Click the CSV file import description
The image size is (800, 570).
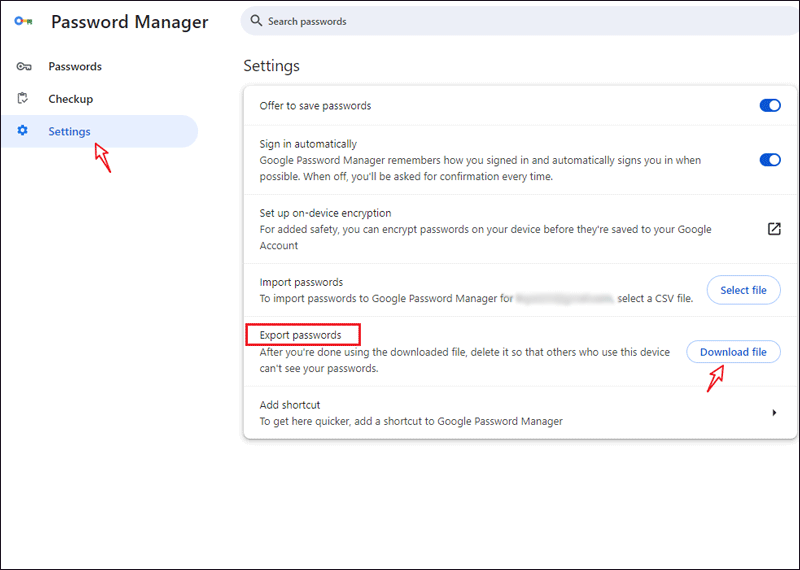[x=477, y=299]
